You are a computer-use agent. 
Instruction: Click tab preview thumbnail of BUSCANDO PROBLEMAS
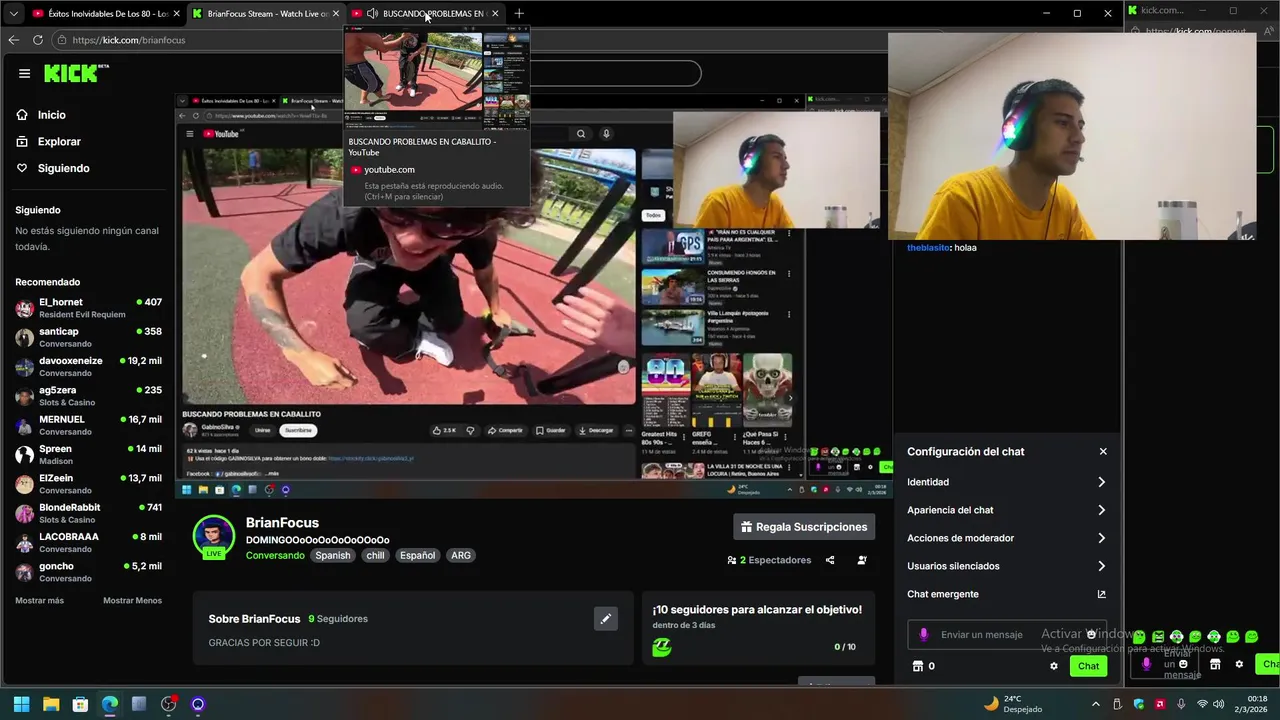[436, 79]
